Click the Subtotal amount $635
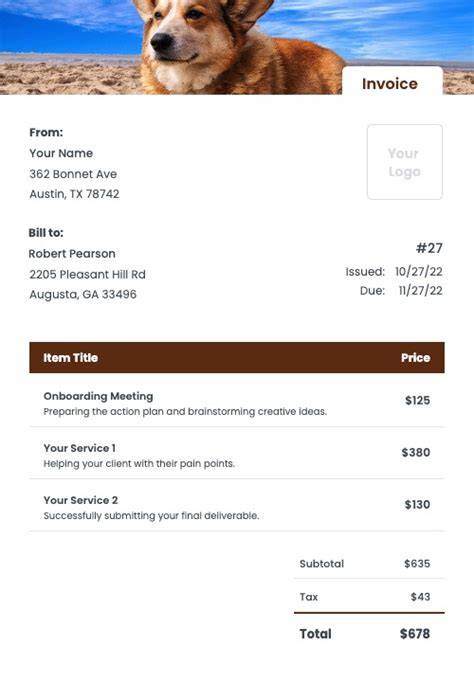The image size is (474, 682). tap(417, 564)
